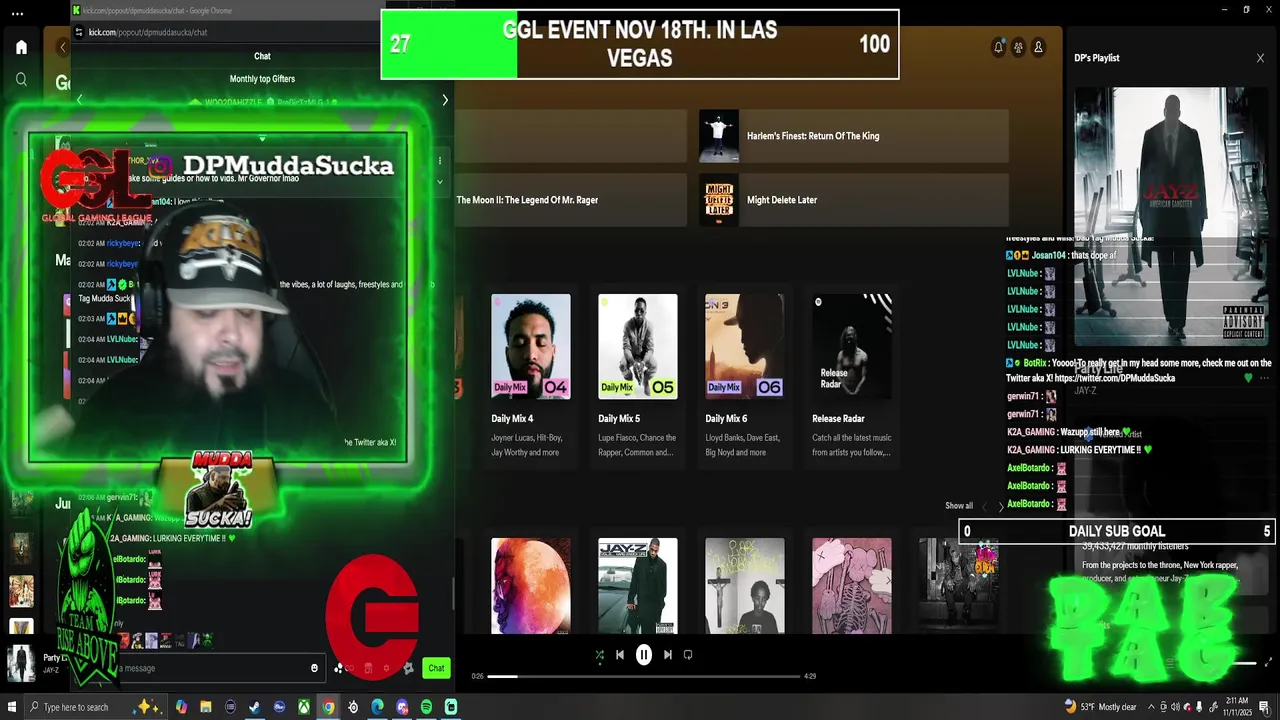Toggle shuffle in the Spotify player
Viewport: 1280px width, 720px height.
[x=599, y=655]
